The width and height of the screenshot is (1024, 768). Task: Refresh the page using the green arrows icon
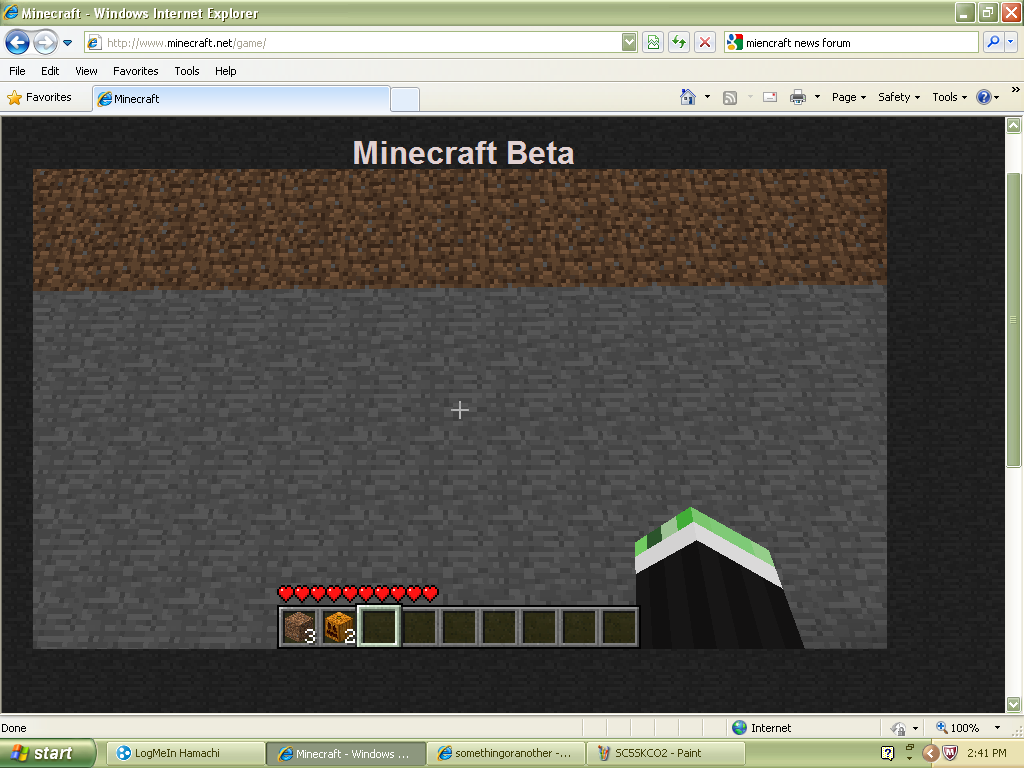(x=679, y=43)
